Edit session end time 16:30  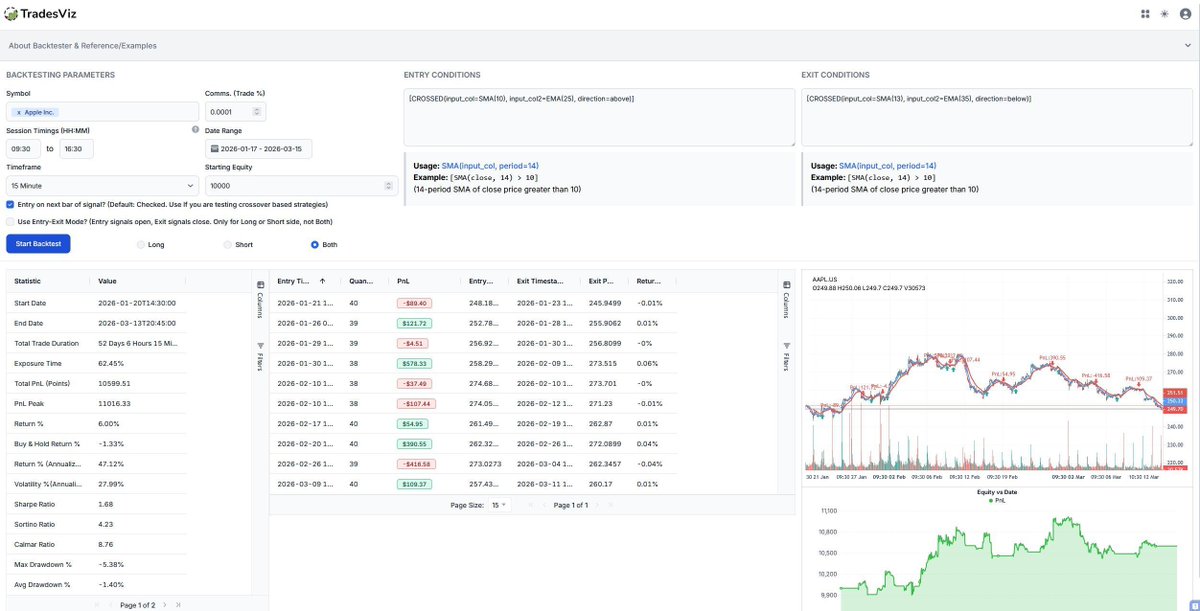76,149
